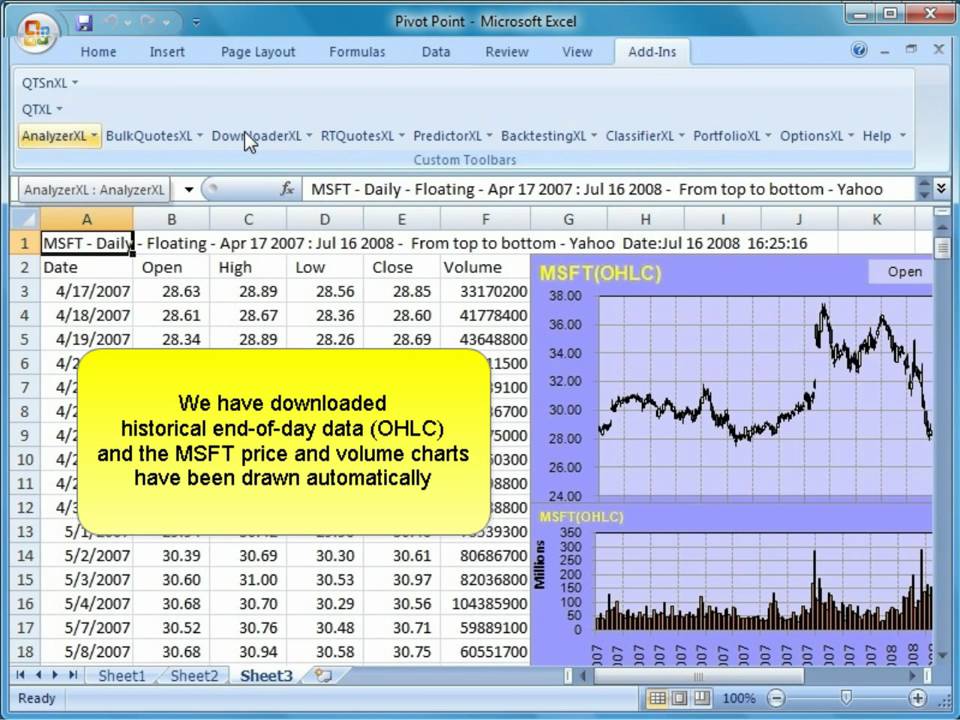Click the Zoom In plus button
960x720 pixels.
917,698
